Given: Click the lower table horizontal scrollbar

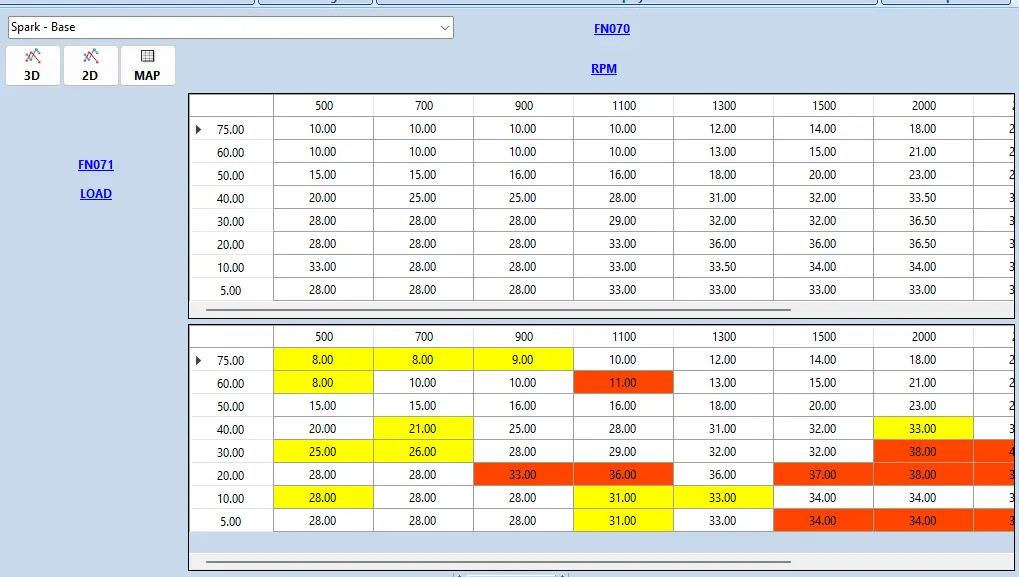Looking at the screenshot, I should [498, 561].
